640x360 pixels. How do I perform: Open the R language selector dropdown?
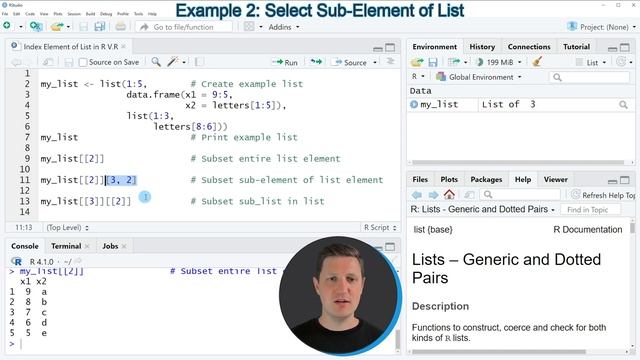point(418,76)
